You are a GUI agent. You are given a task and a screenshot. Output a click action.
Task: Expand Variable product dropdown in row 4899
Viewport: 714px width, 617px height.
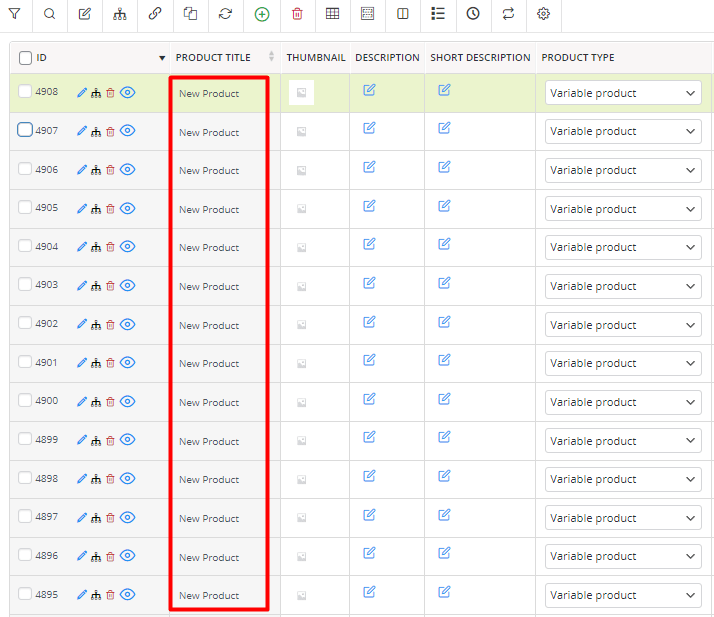pyautogui.click(x=623, y=441)
